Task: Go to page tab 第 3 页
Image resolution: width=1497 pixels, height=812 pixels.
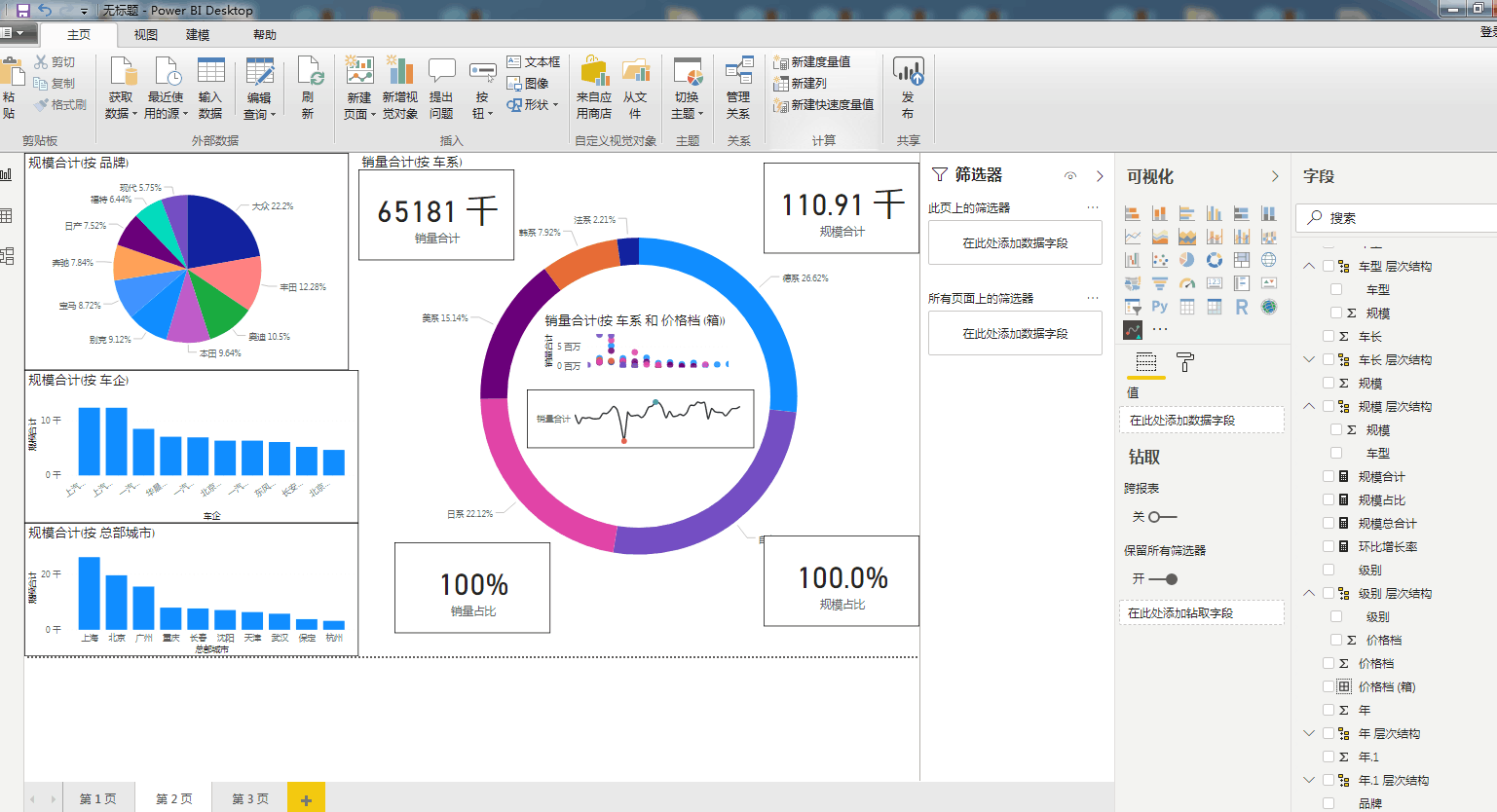Action: [x=249, y=798]
